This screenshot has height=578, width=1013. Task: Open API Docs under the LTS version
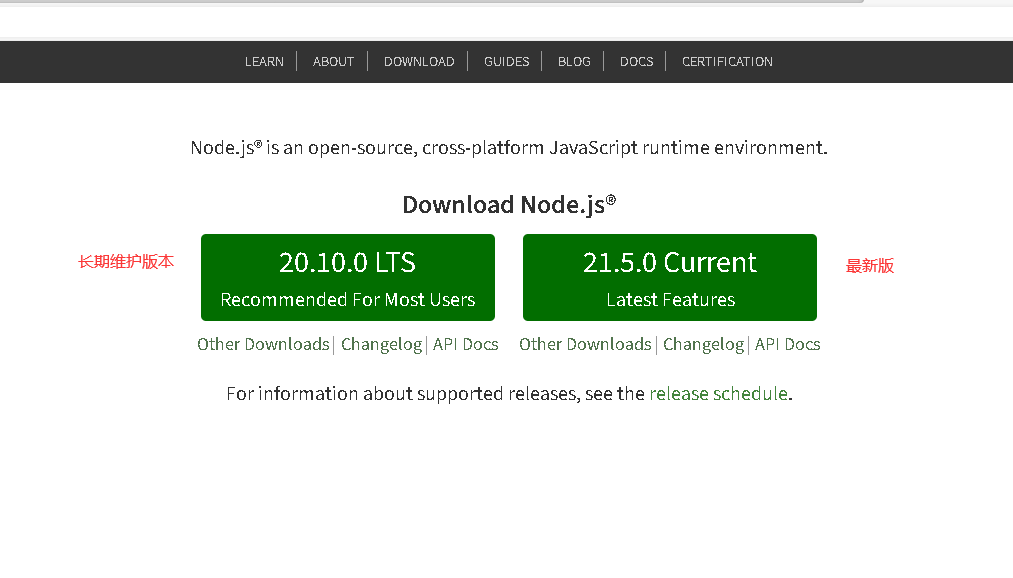pyautogui.click(x=466, y=344)
